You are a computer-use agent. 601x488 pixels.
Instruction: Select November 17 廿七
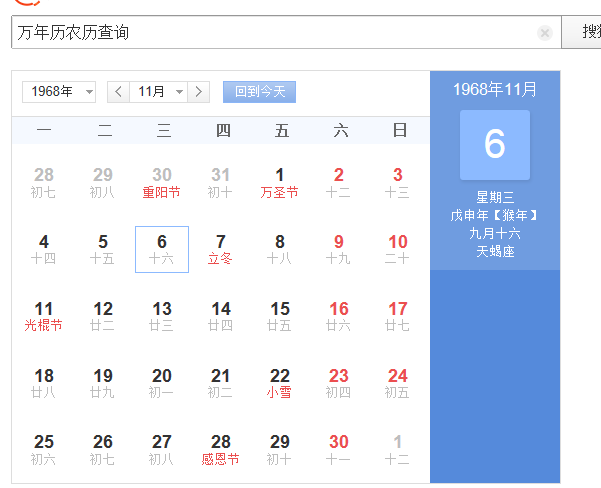tap(398, 317)
